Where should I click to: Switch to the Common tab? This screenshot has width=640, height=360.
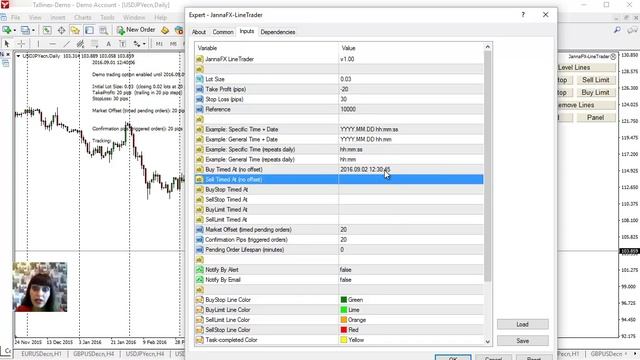pyautogui.click(x=223, y=32)
